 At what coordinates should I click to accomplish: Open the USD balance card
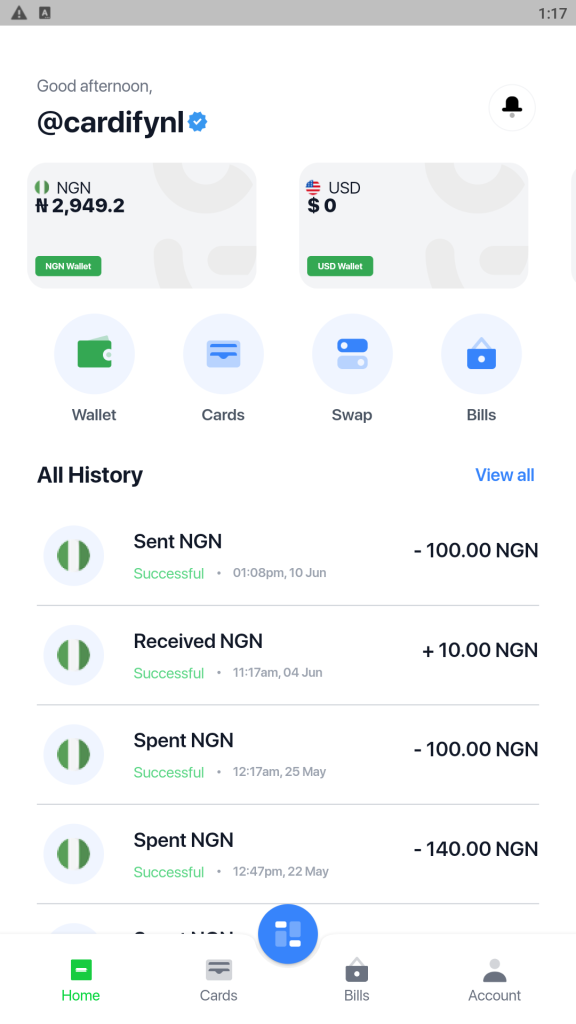[413, 225]
